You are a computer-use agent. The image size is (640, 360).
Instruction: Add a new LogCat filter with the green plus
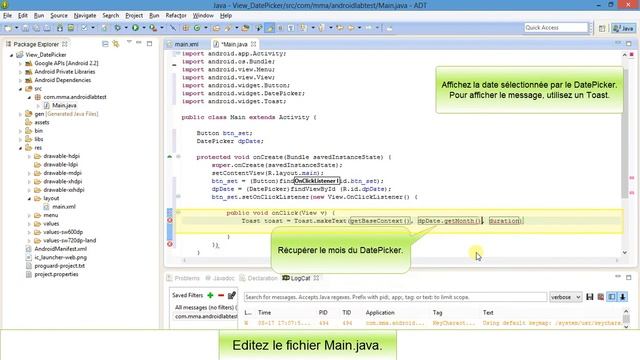pos(210,295)
